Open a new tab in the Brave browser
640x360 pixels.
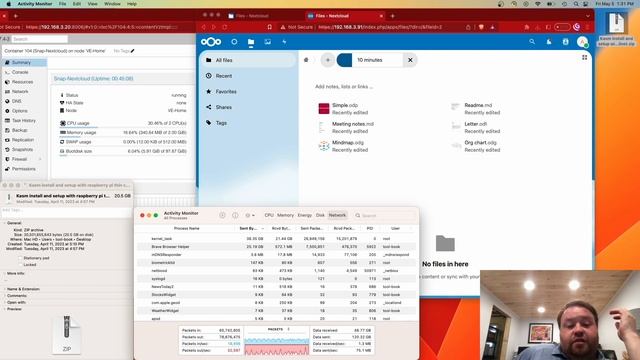point(392,16)
